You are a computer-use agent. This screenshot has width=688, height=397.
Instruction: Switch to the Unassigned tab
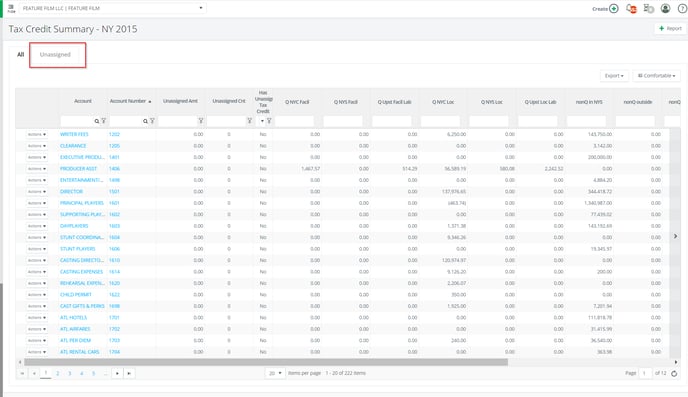55,55
